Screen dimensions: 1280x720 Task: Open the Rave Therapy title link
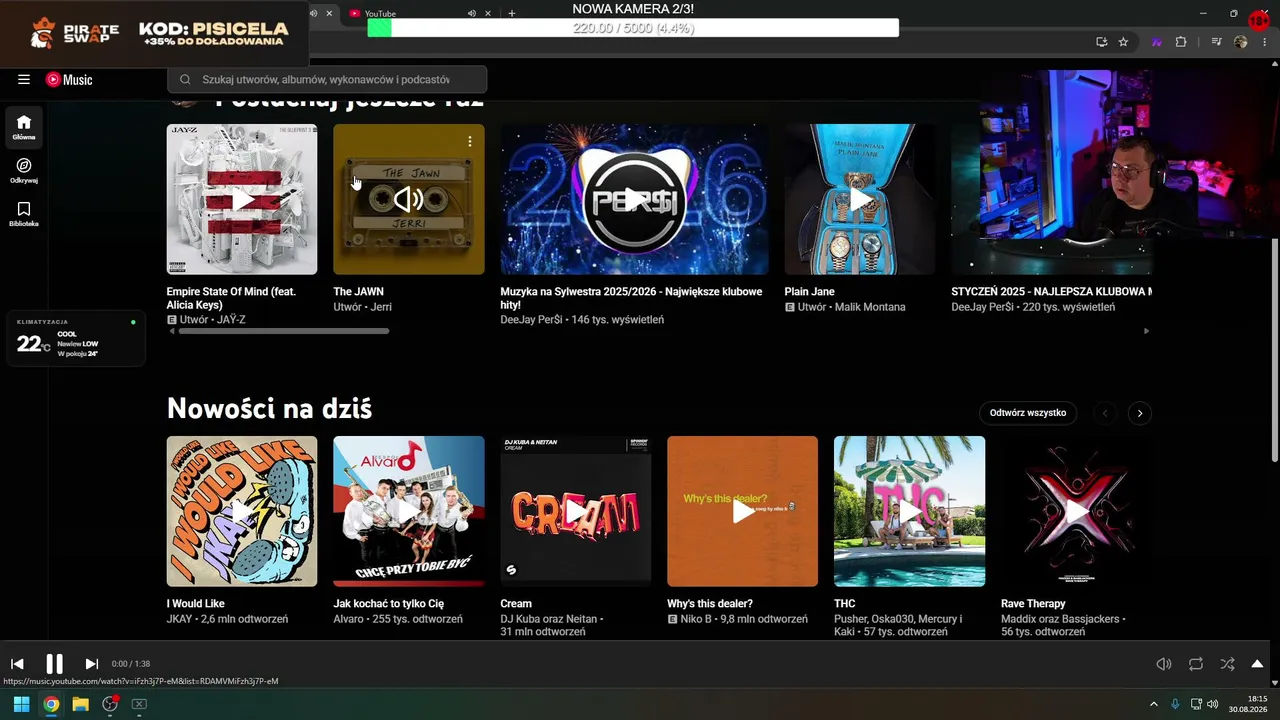coord(1033,604)
